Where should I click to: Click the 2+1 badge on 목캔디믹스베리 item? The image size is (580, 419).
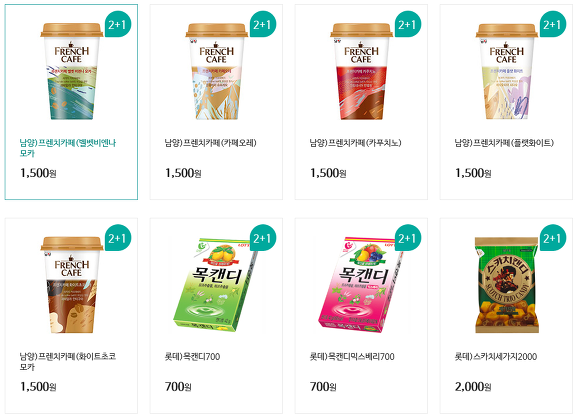408,238
